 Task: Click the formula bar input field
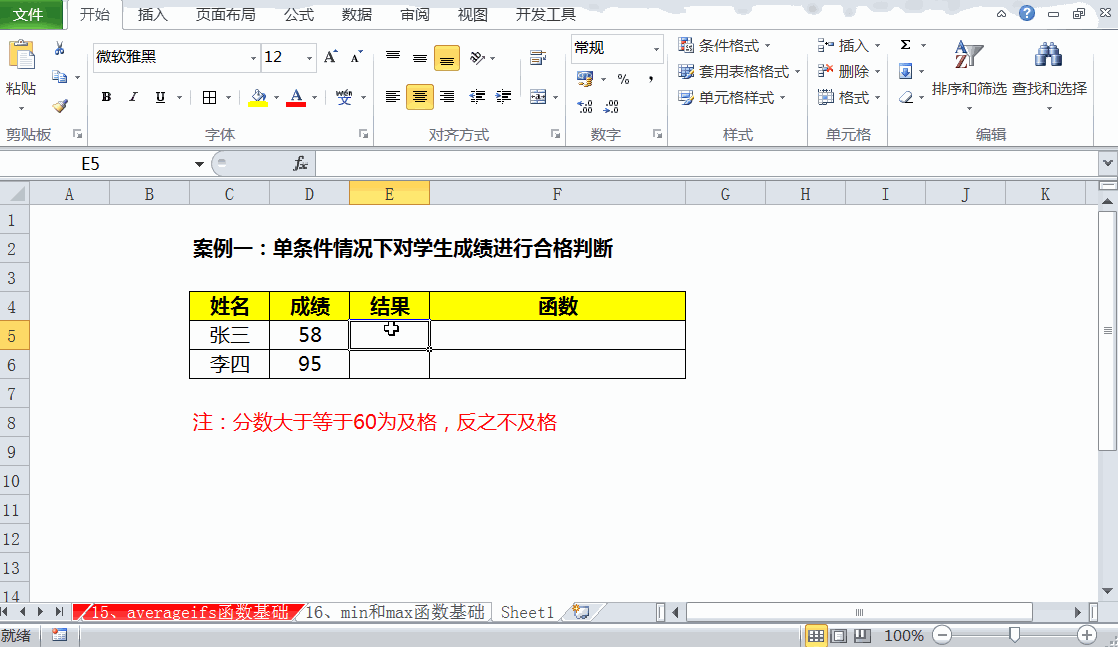click(706, 164)
